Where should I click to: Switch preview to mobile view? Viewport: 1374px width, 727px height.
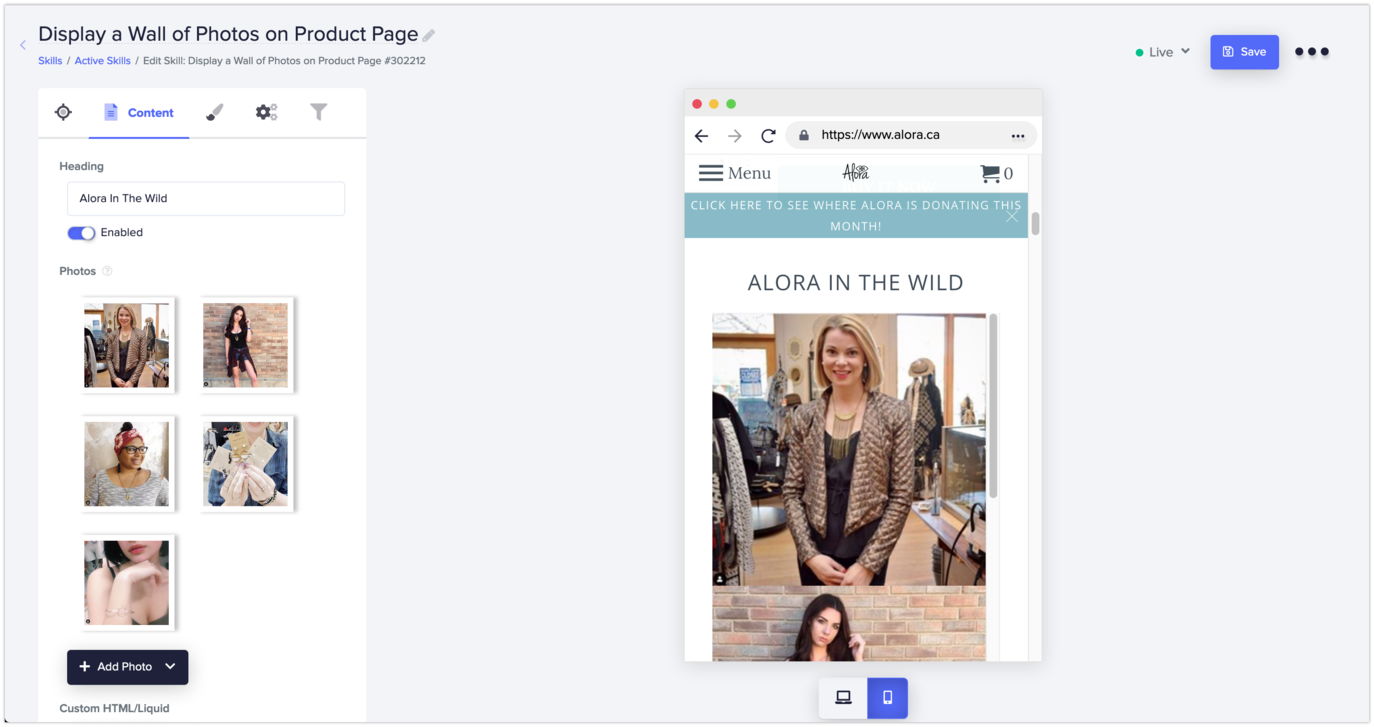pyautogui.click(x=886, y=697)
